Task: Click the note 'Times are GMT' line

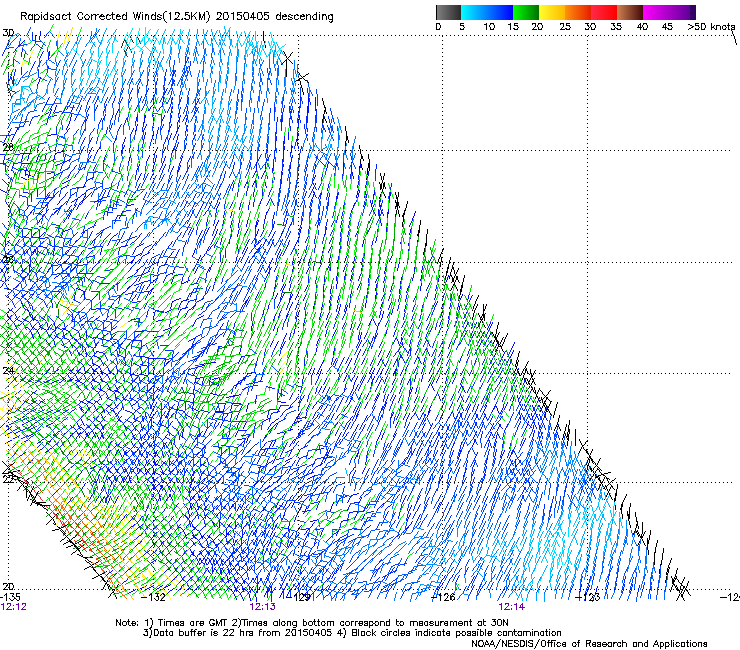Action: 312,623
